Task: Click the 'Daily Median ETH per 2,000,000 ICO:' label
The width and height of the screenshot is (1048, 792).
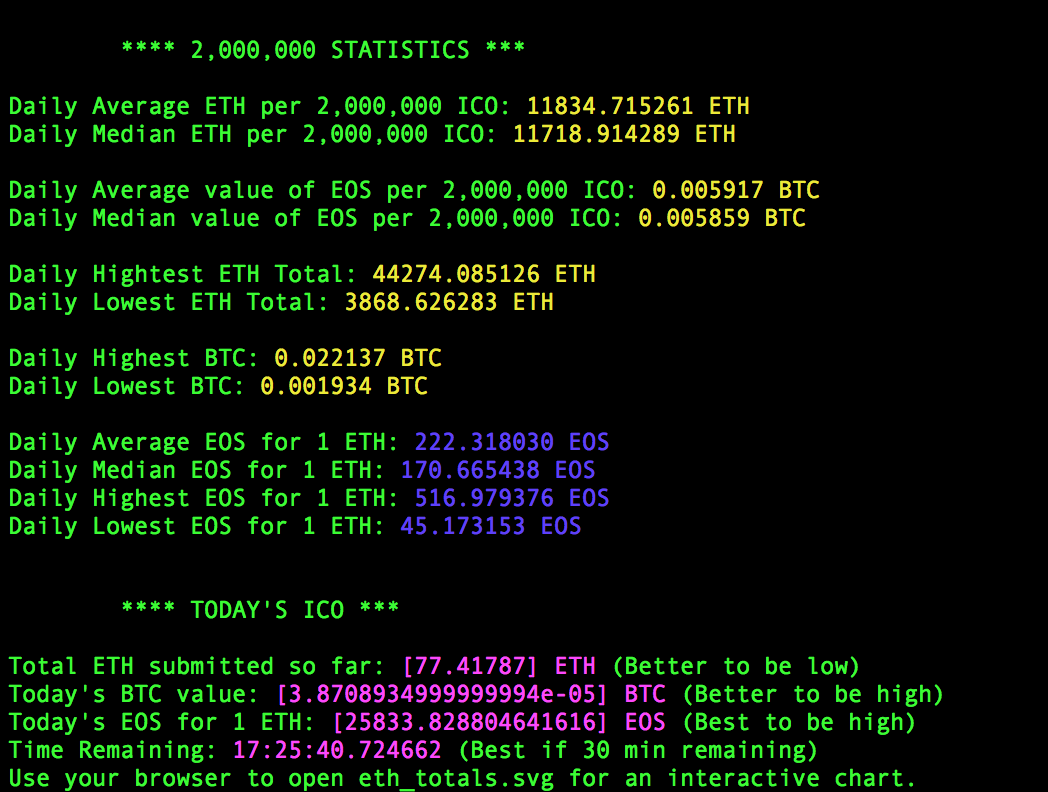Action: (x=253, y=134)
